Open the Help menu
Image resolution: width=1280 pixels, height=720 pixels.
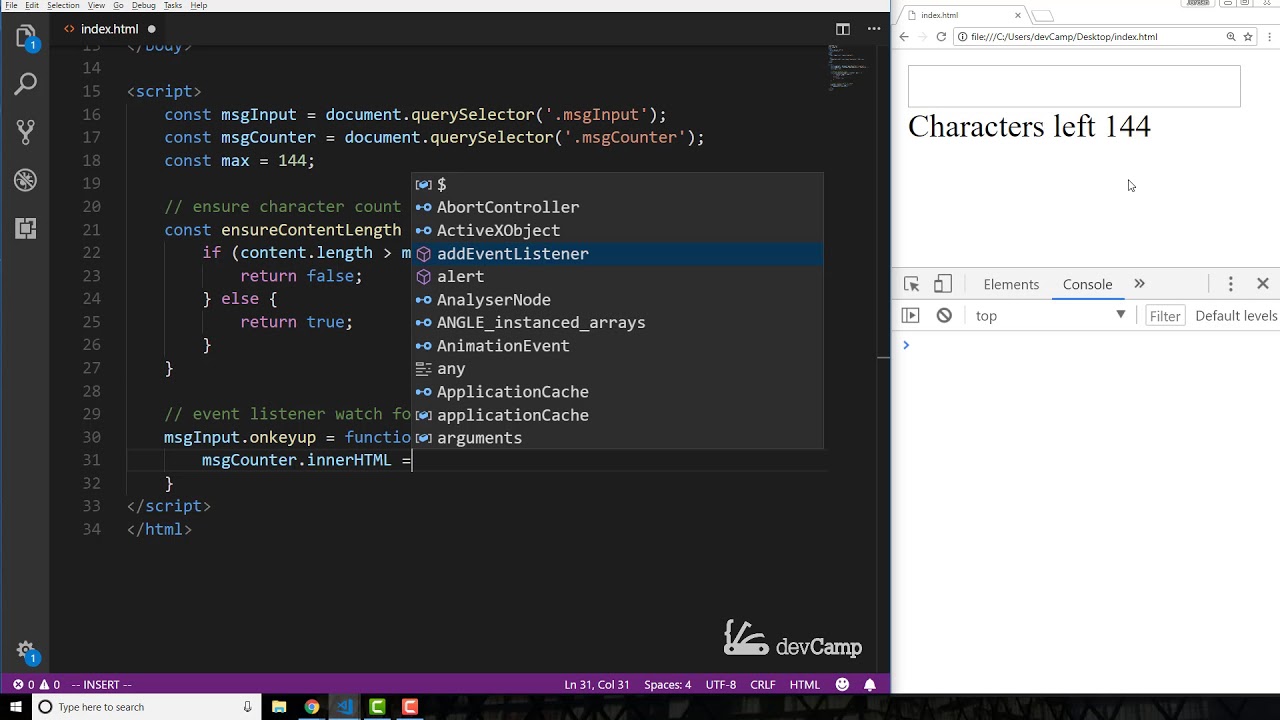click(x=199, y=6)
